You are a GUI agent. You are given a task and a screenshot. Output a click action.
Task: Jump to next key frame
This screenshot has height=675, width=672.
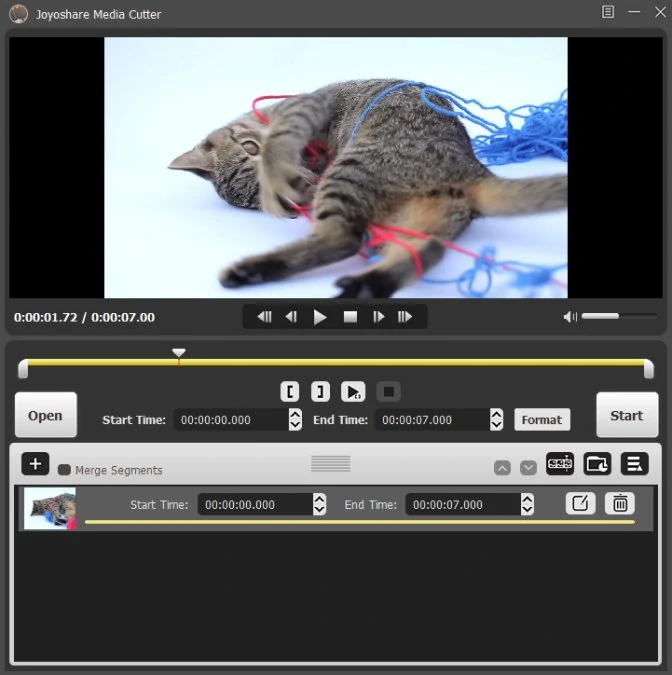tap(405, 317)
